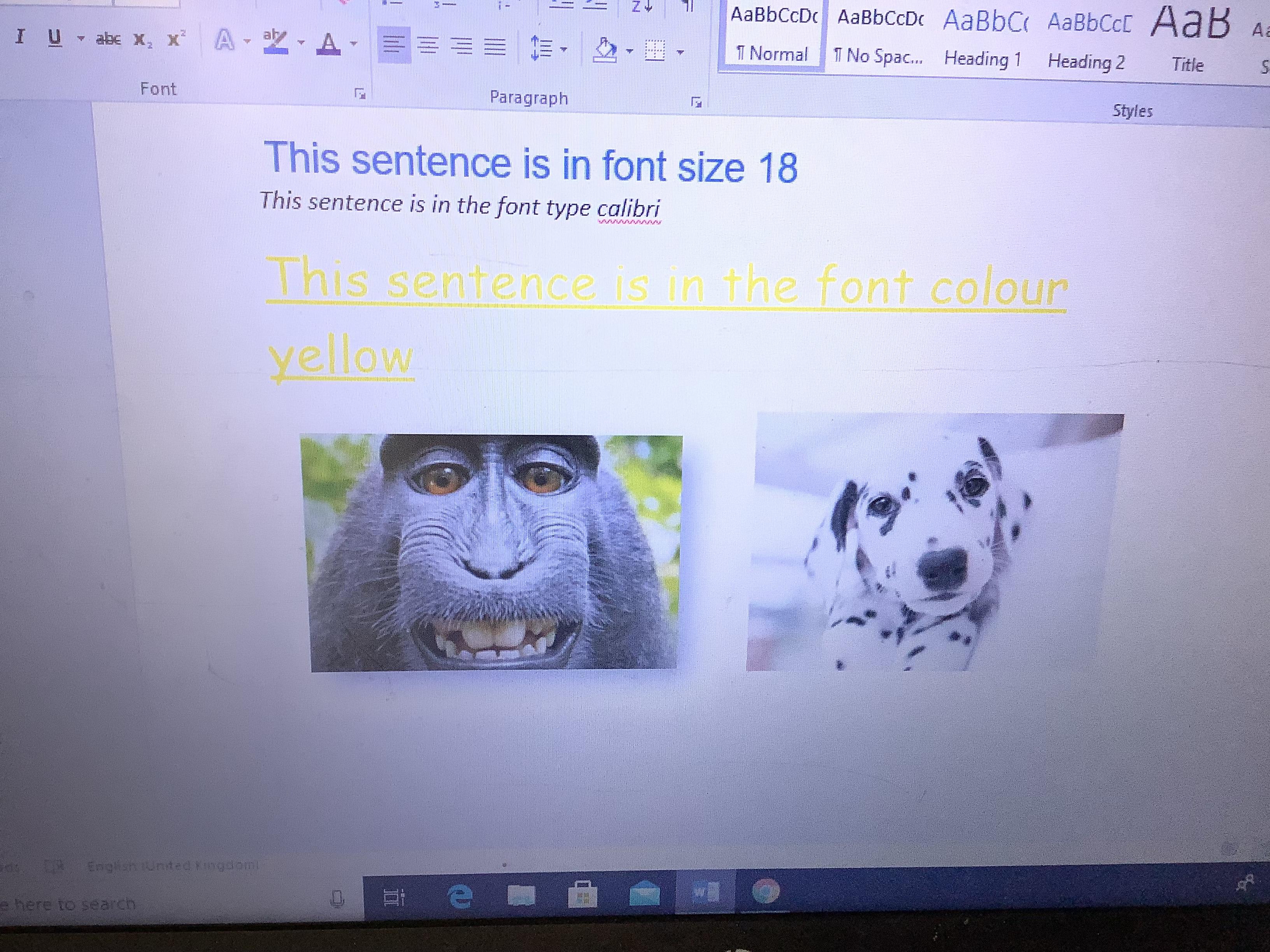
Task: Open text highlight colour dropdown arrow
Action: [301, 42]
